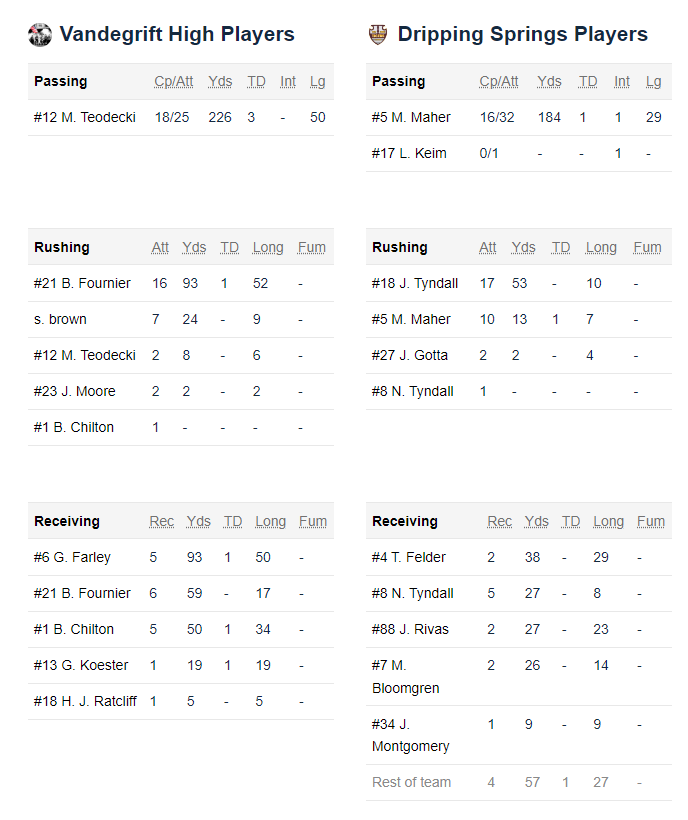
Task: Select receiver #4 T. Felder
Action: 408,557
